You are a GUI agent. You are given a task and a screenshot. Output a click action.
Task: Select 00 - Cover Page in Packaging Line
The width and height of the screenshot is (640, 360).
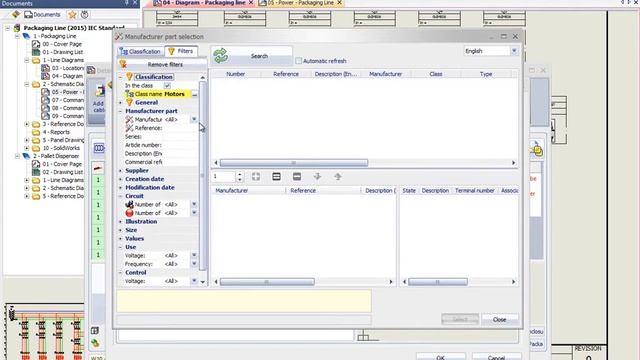point(62,44)
